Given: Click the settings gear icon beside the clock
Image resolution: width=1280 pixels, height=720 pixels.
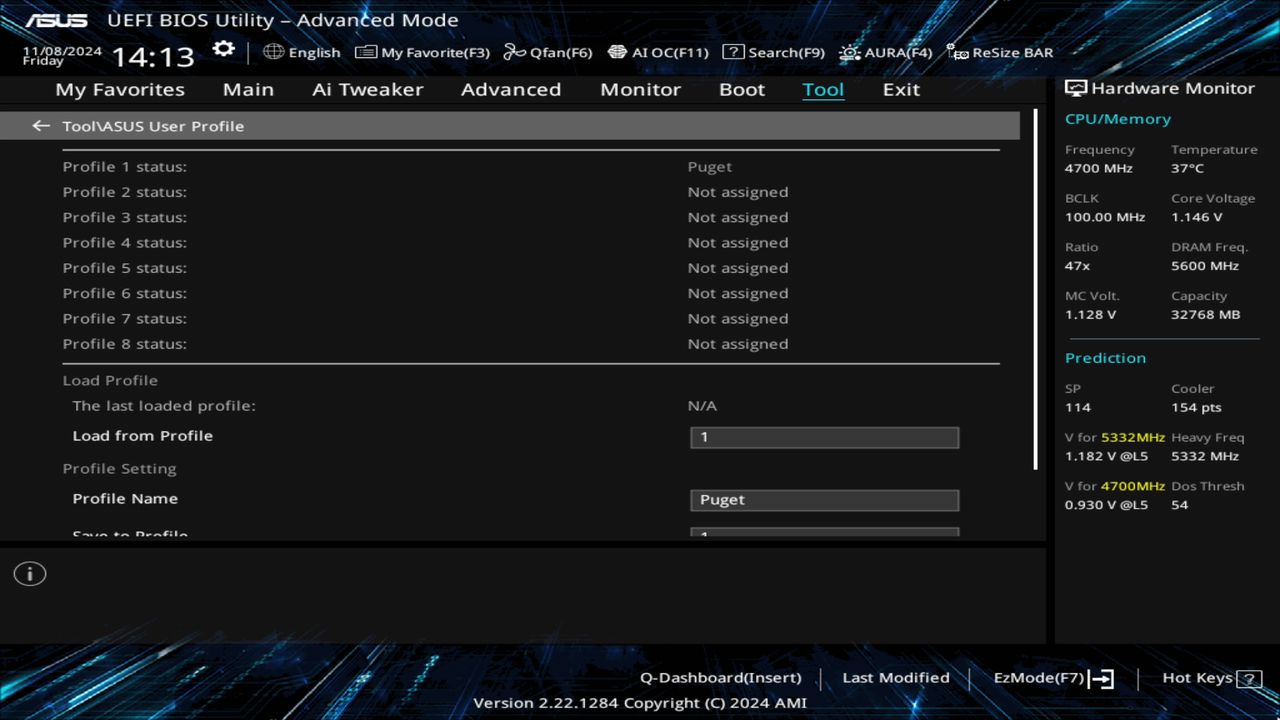Looking at the screenshot, I should [224, 50].
